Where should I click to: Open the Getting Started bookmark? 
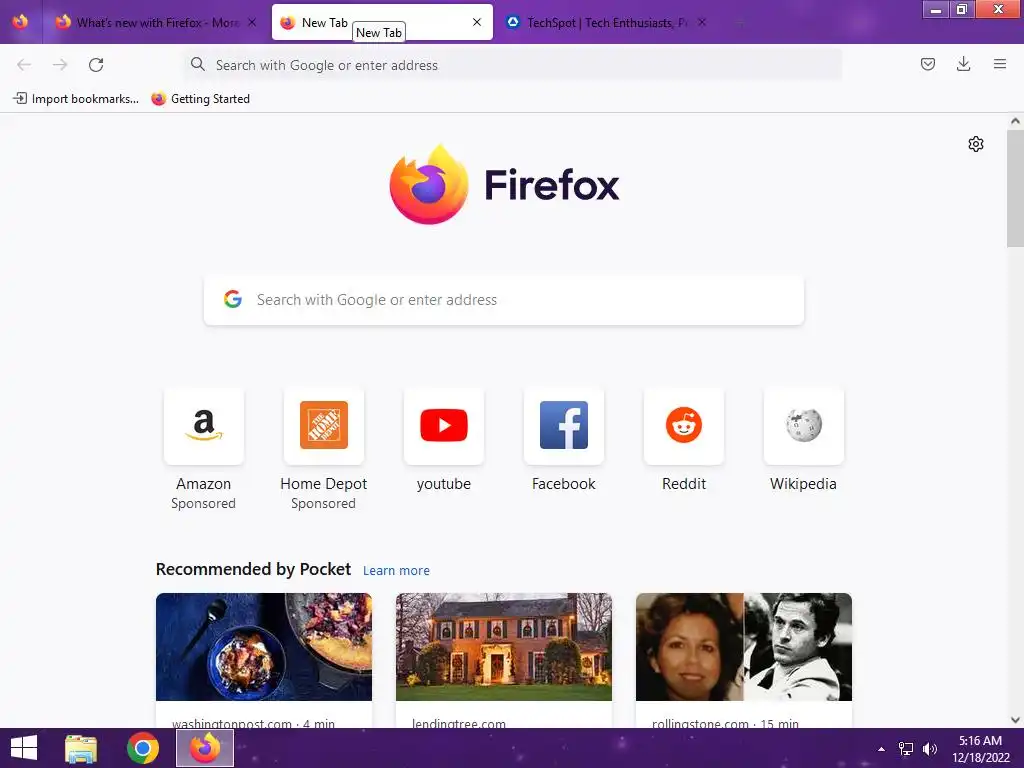pyautogui.click(x=200, y=99)
